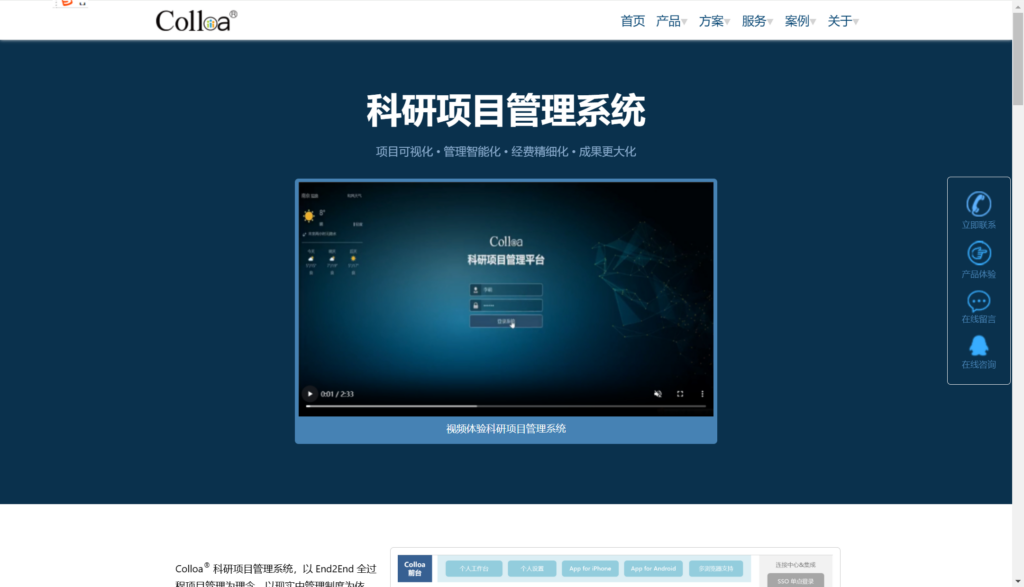
Task: Click the 科研项目管理系统 main heading
Action: (505, 110)
